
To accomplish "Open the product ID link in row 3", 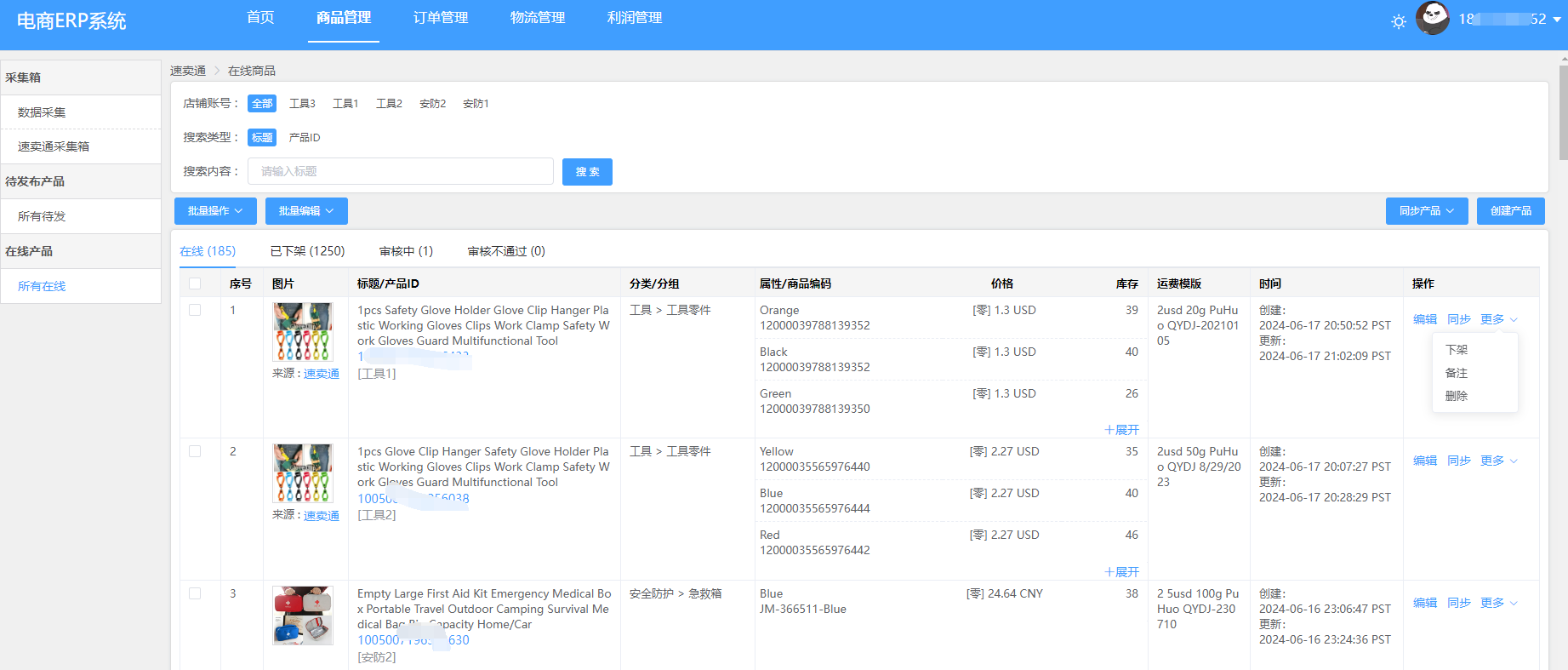I will [x=413, y=640].
